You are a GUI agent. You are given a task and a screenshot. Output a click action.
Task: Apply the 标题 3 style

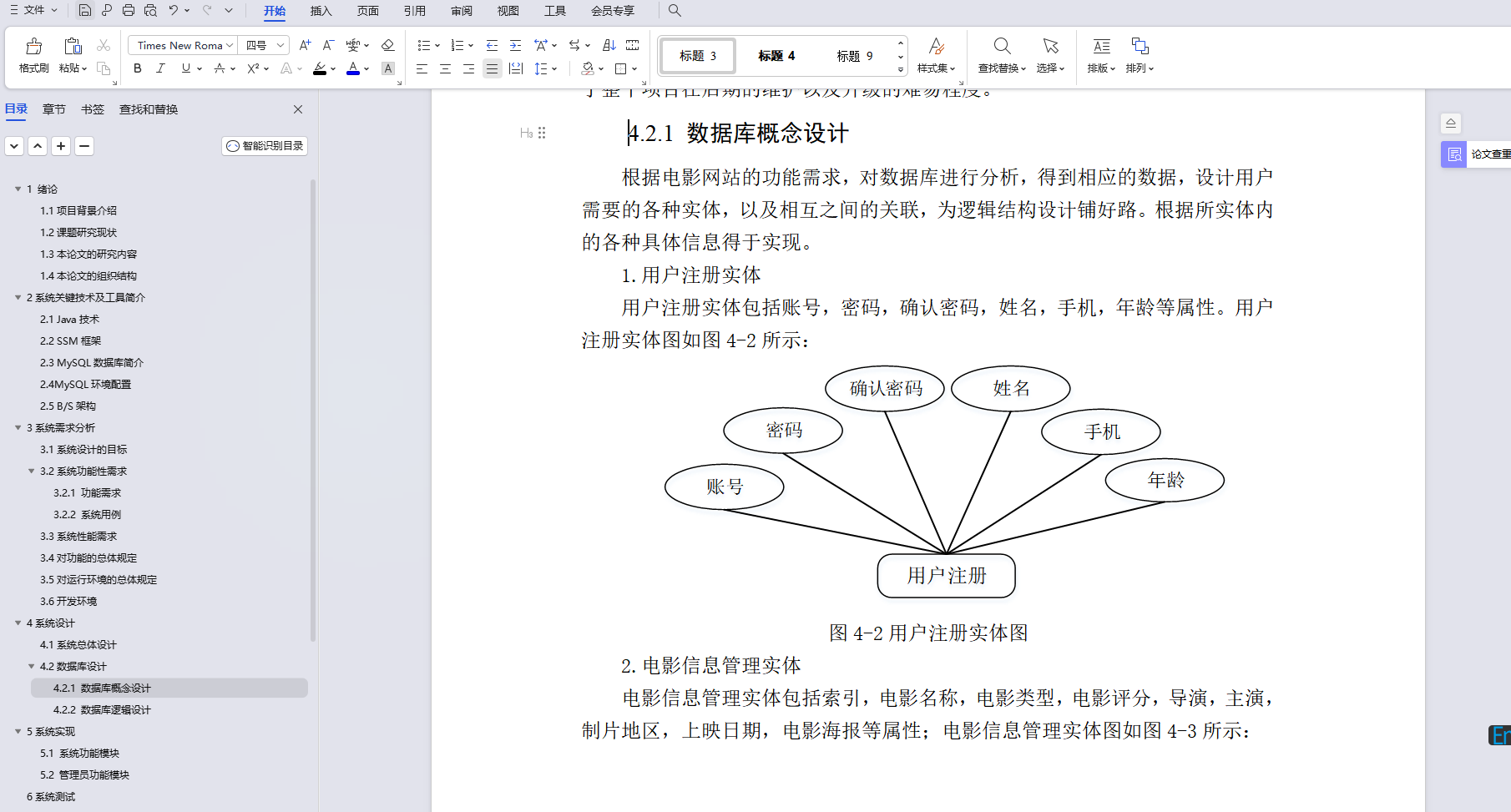(698, 56)
